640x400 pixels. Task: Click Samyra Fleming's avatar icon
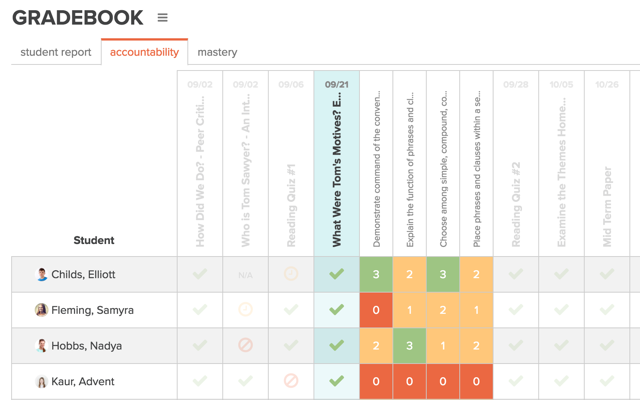pyautogui.click(x=42, y=310)
